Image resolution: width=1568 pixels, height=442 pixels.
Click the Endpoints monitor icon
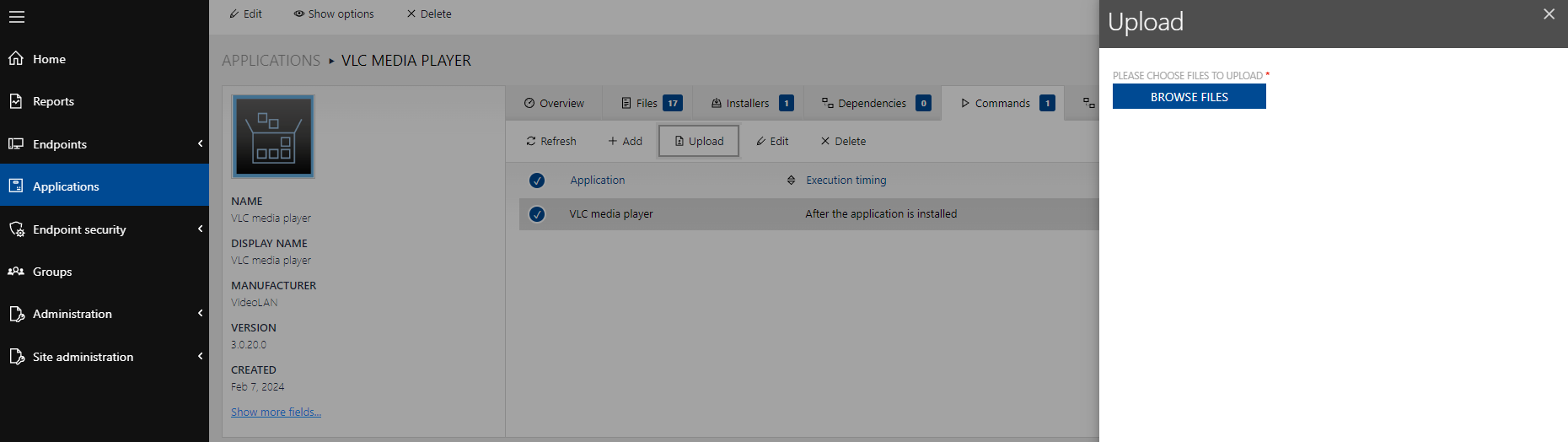click(x=16, y=144)
